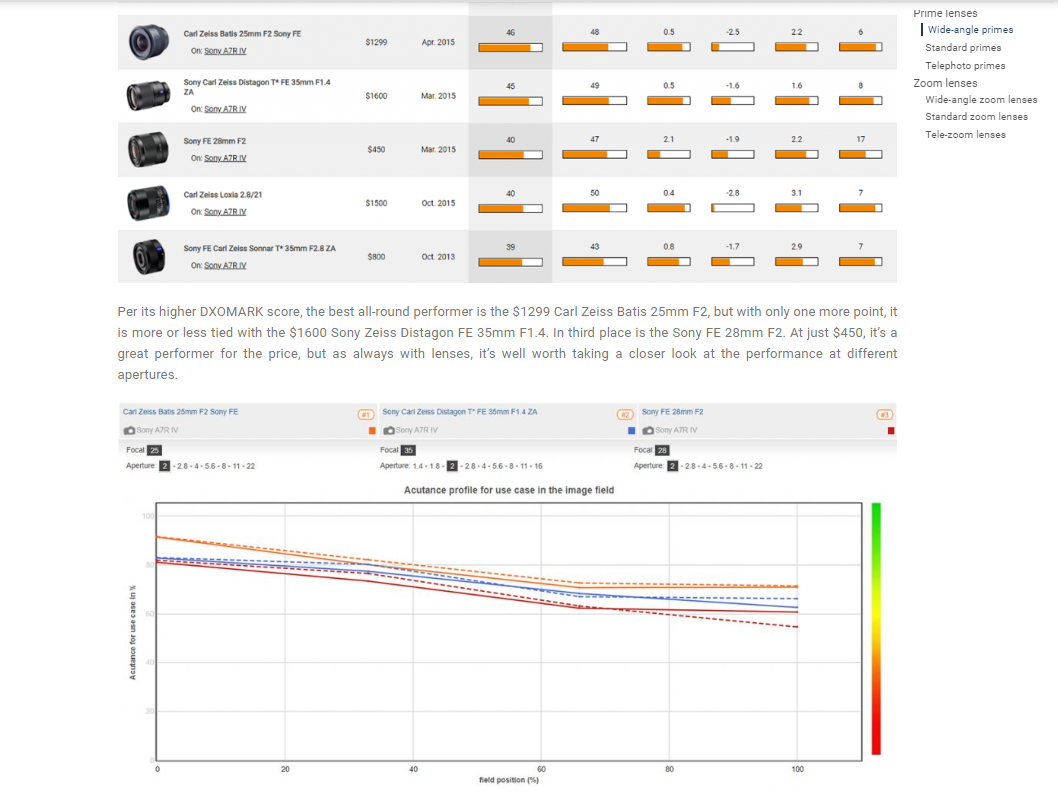Open the Wide-angle primes sidebar link
1058x793 pixels.
click(x=970, y=30)
